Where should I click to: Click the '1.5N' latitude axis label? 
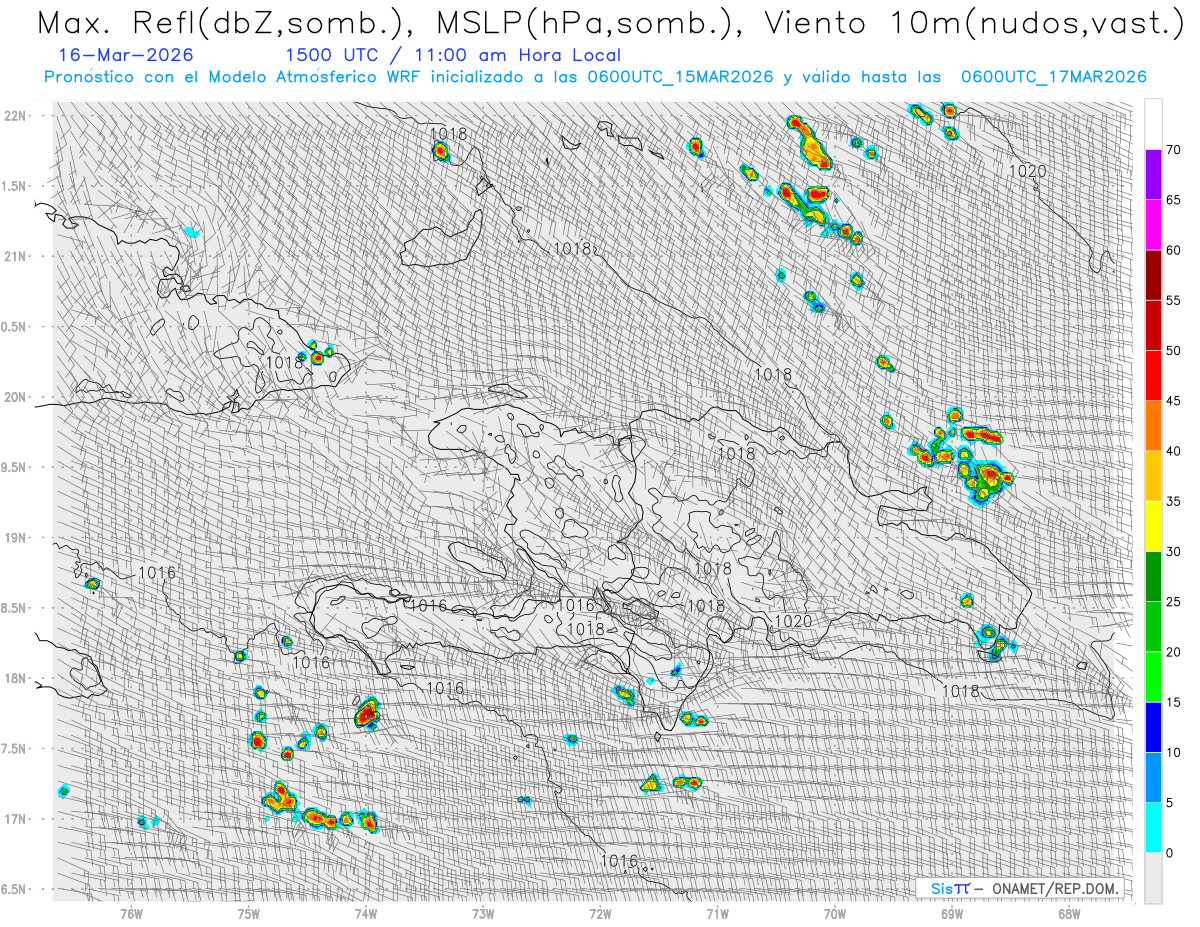click(x=14, y=186)
